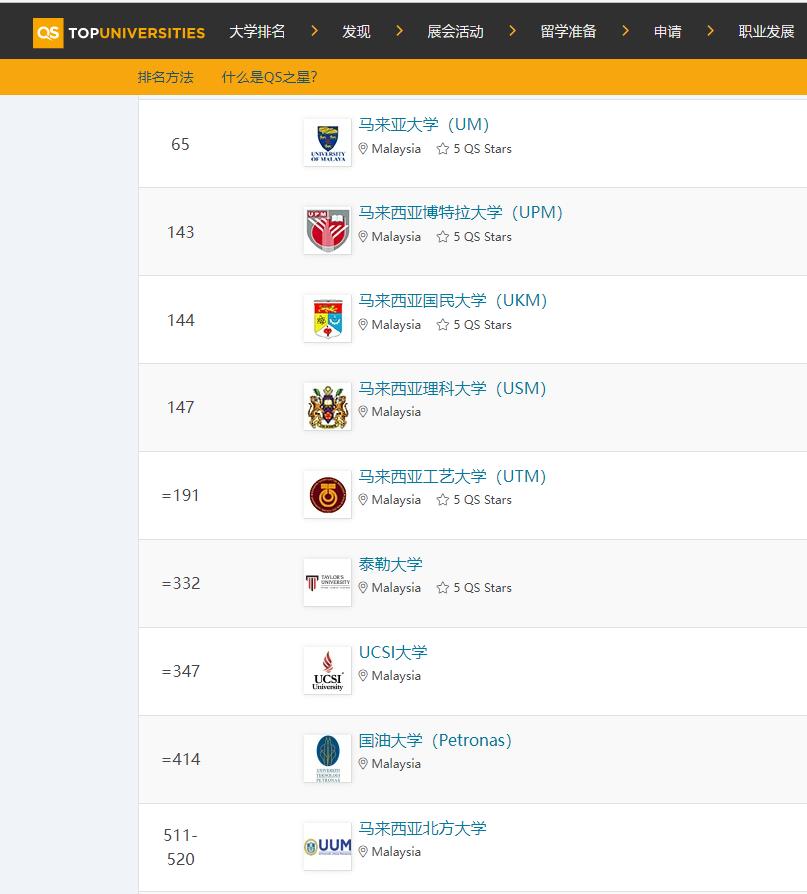
Task: Expand the chevron after 发现
Action: (399, 31)
